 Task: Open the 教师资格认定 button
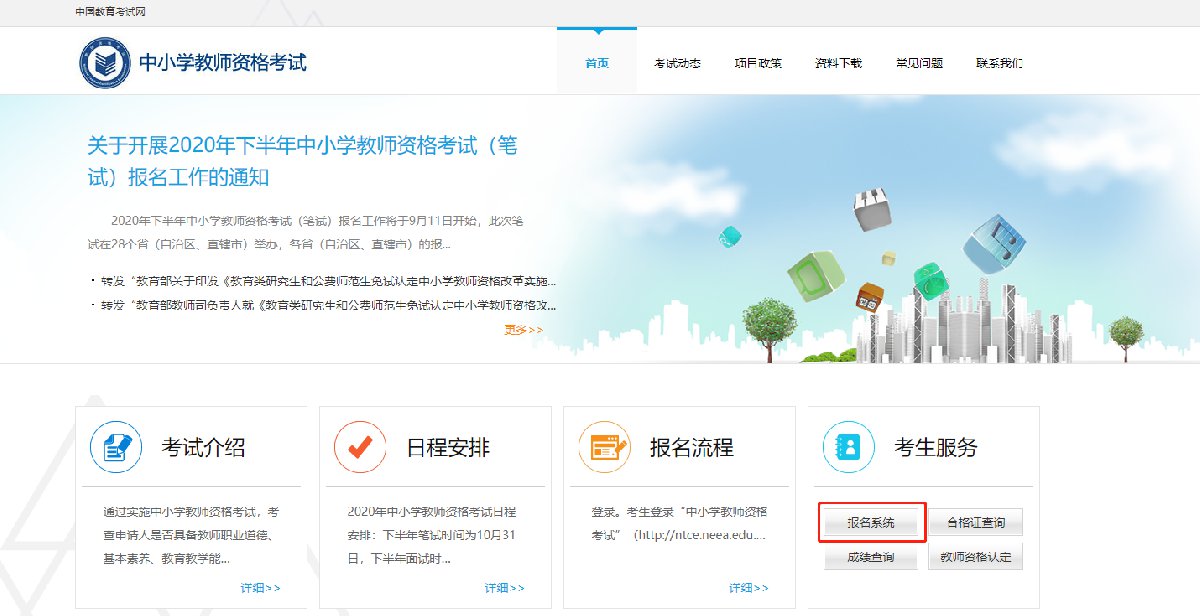[x=976, y=557]
